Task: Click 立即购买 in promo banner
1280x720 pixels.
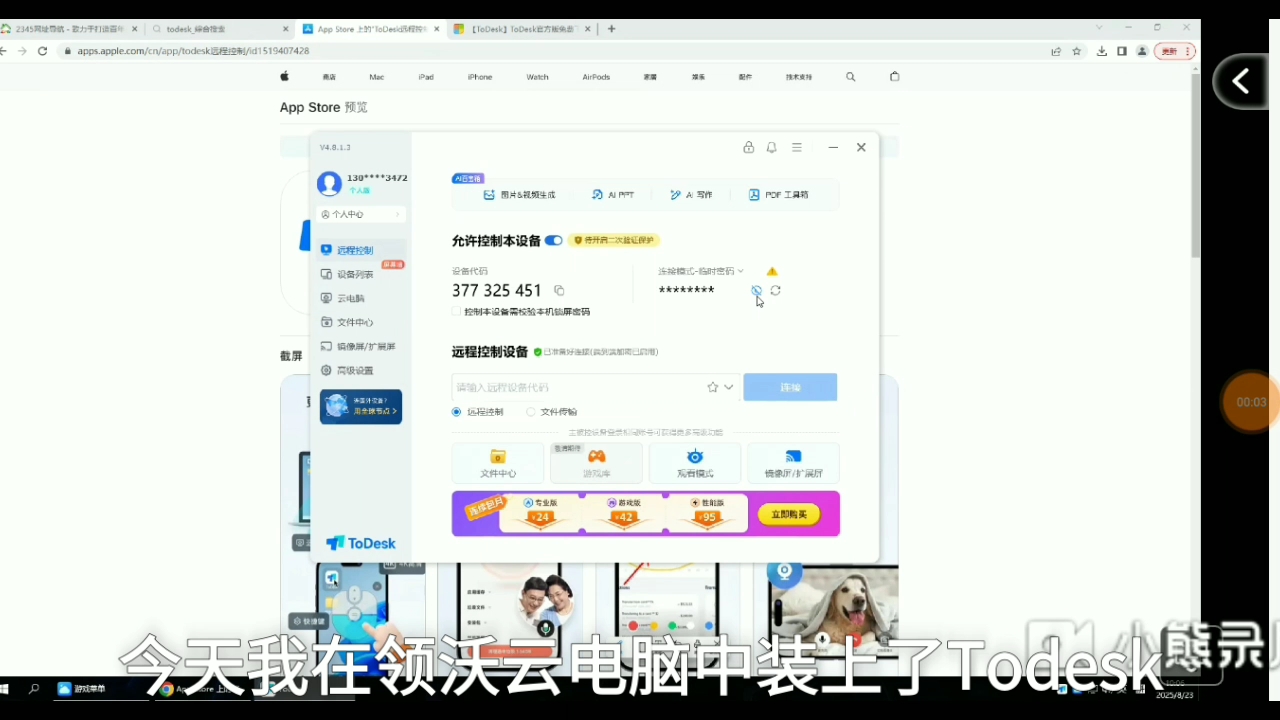Action: click(789, 514)
